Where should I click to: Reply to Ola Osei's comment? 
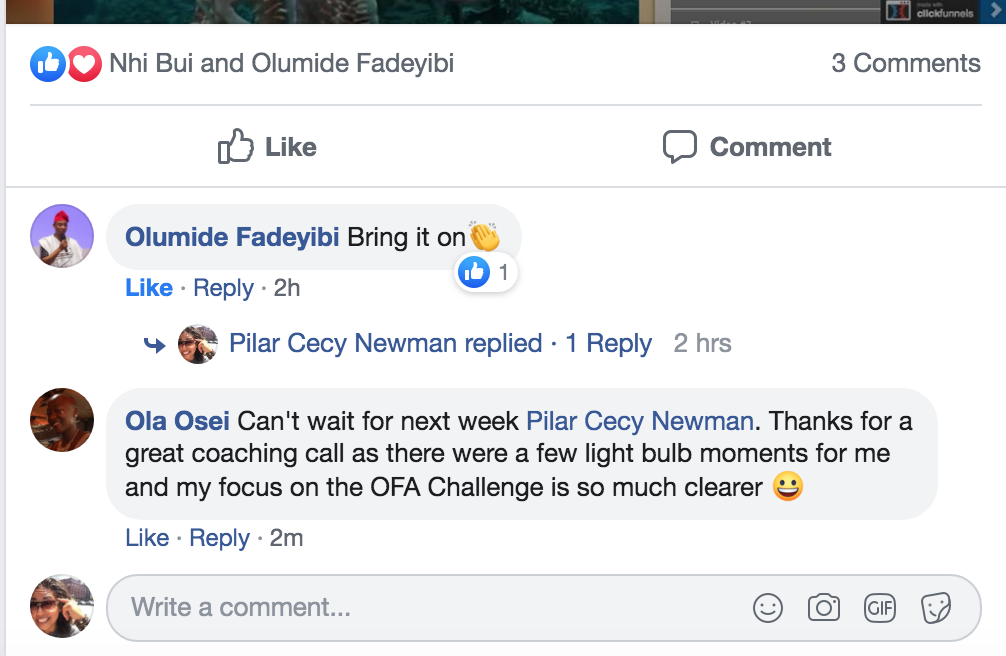coord(219,538)
